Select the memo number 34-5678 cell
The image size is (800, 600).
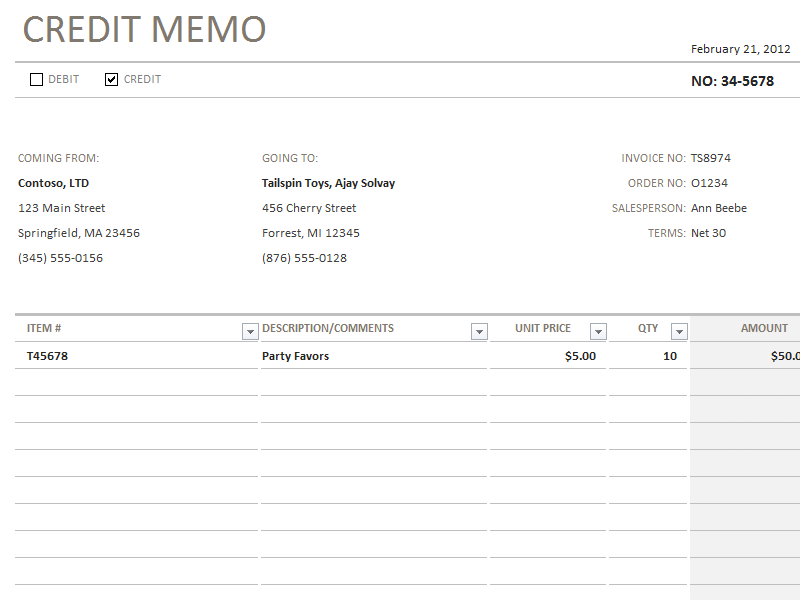732,81
